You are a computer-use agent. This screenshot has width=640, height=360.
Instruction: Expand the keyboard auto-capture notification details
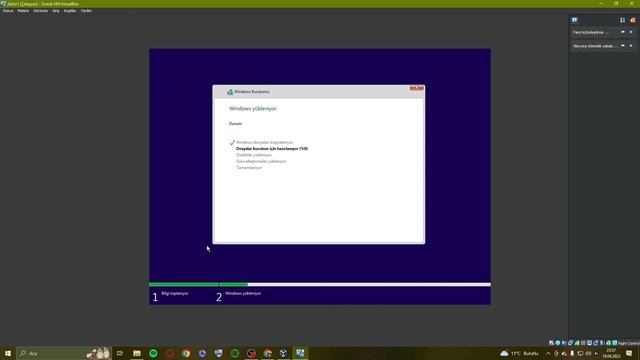tap(623, 46)
